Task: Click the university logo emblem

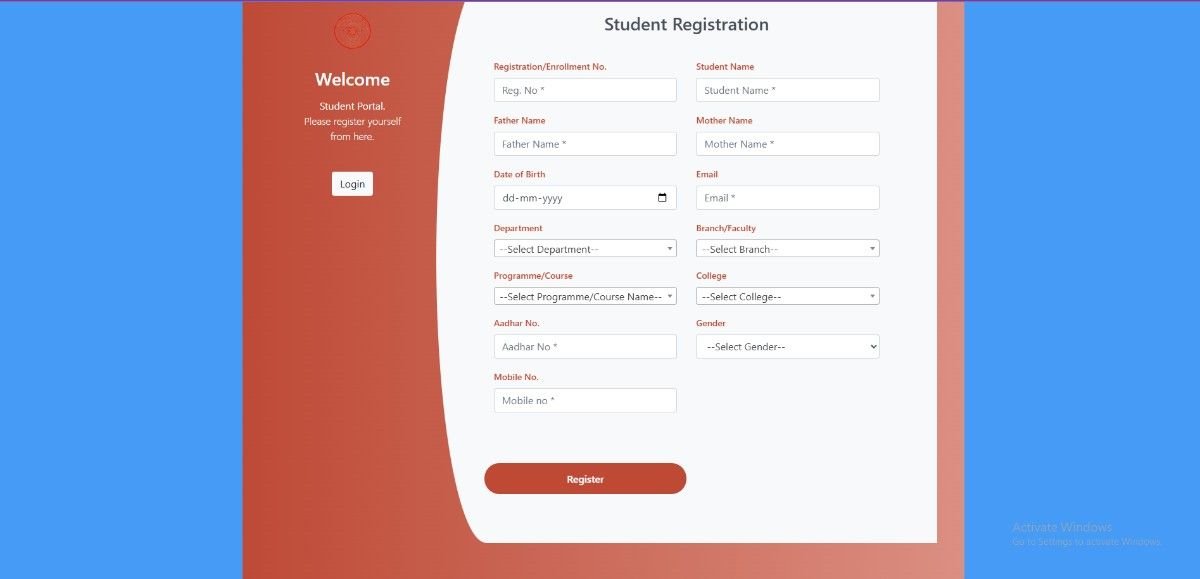Action: 352,31
